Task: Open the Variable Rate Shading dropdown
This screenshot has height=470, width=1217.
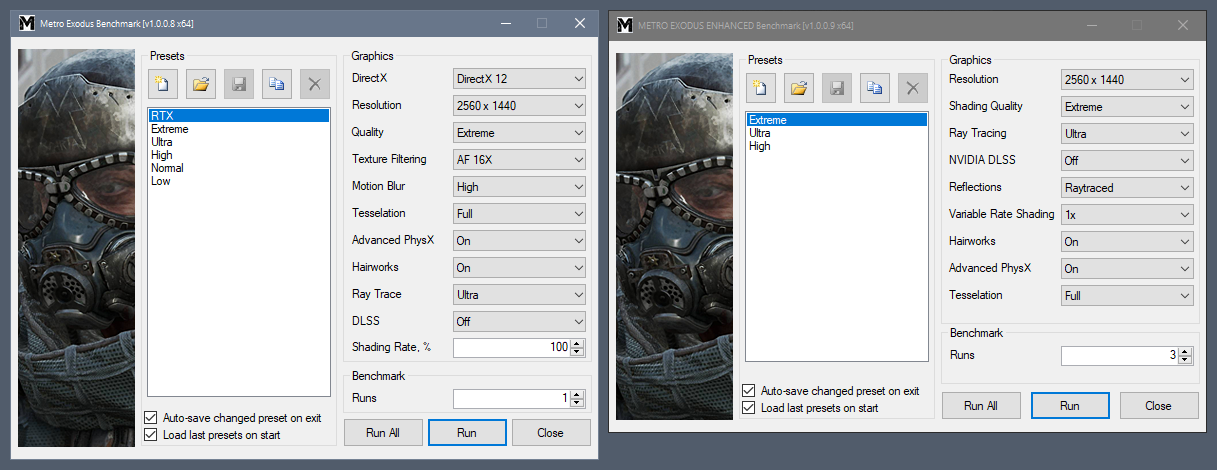Action: [x=1127, y=214]
